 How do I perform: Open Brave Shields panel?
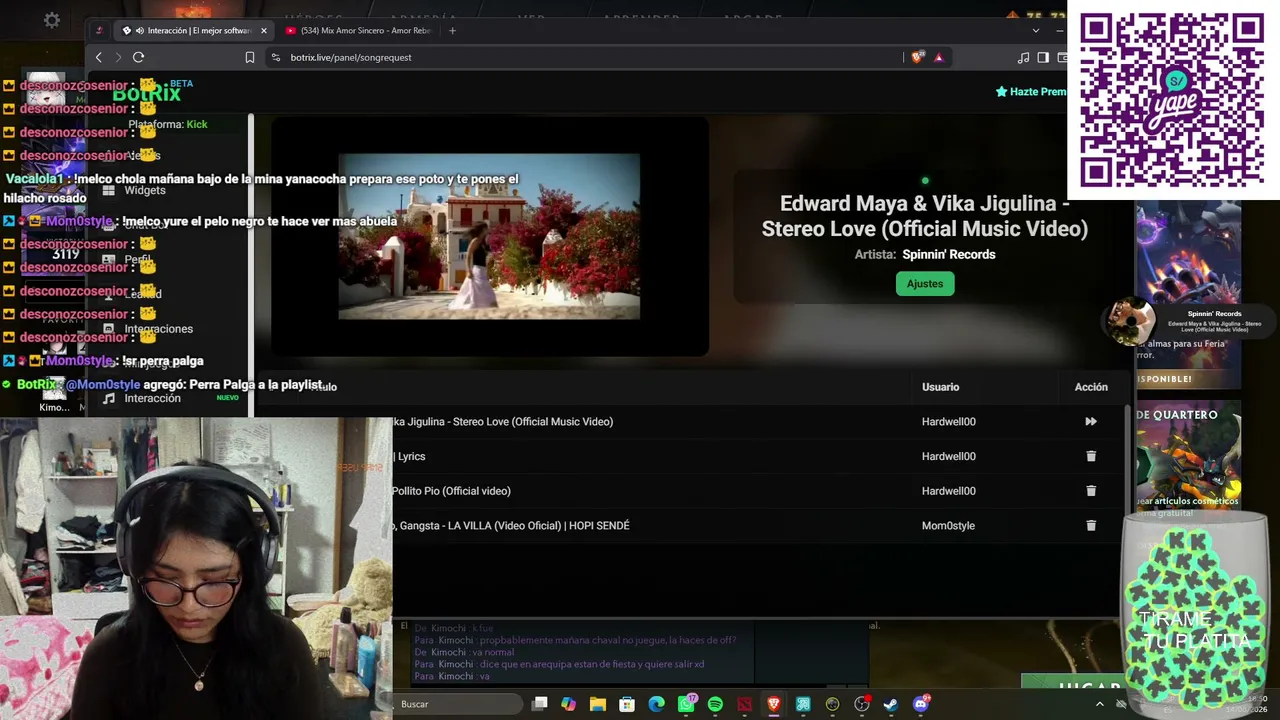click(x=917, y=57)
